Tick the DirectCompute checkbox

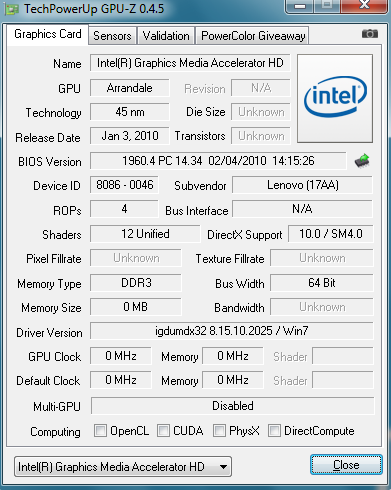coord(274,430)
